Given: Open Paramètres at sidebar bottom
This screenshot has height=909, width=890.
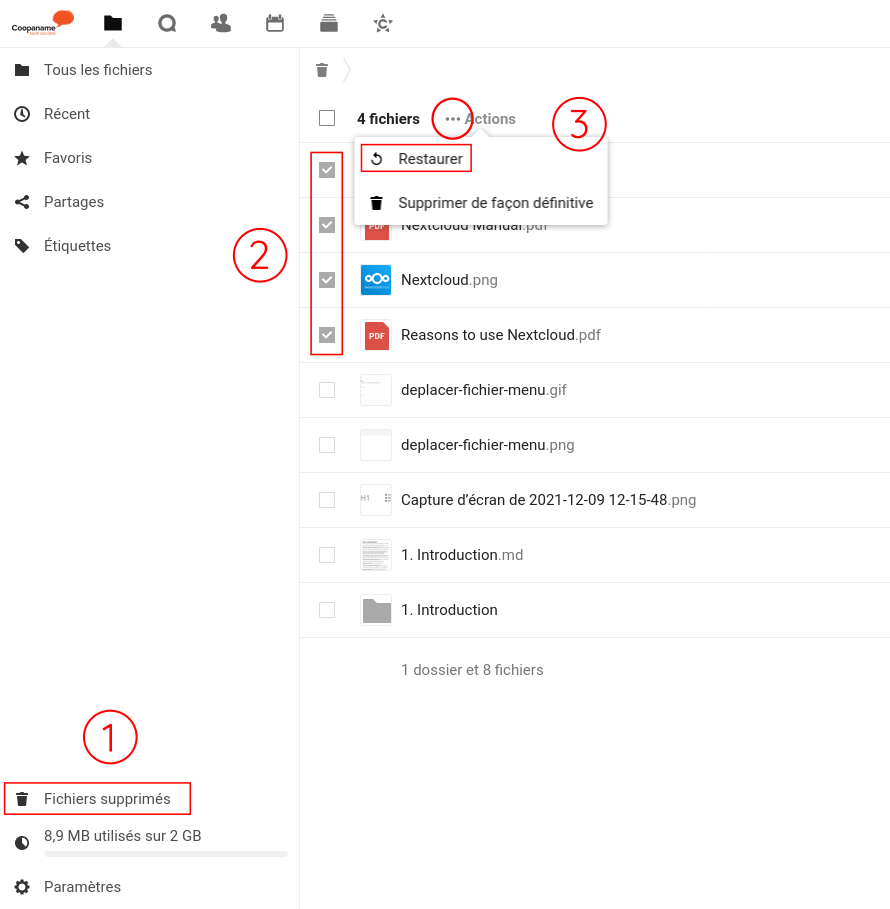Looking at the screenshot, I should [82, 887].
